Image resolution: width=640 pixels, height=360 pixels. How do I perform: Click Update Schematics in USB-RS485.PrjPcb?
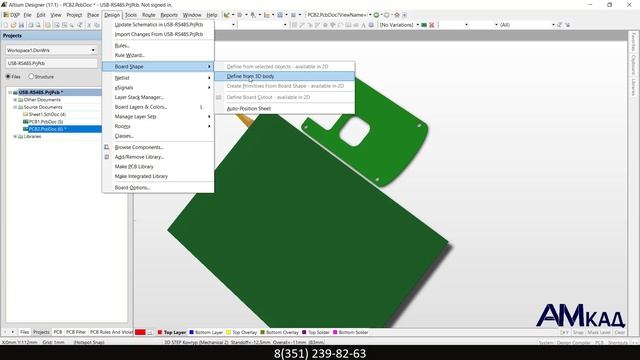(x=158, y=24)
